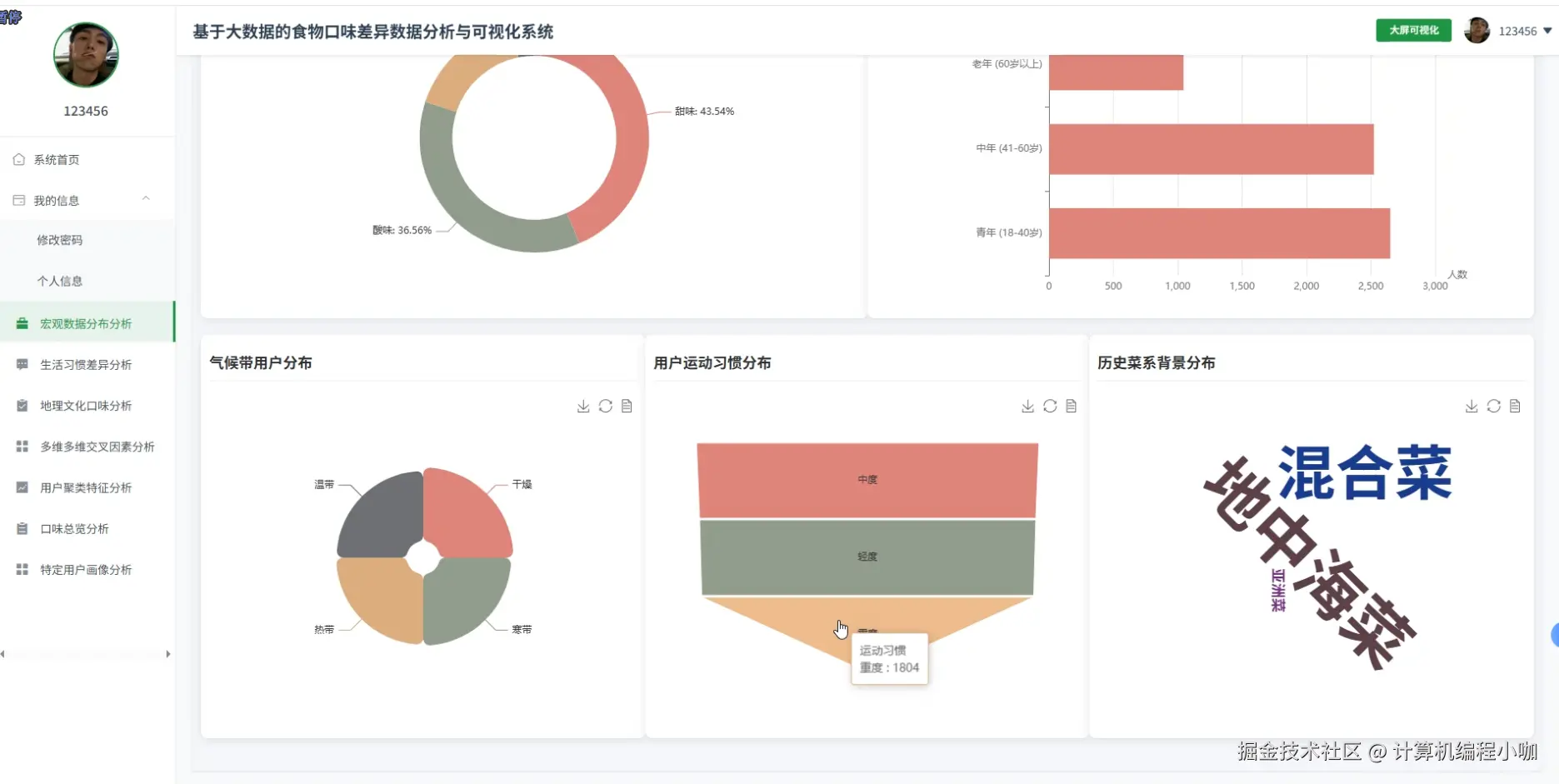Screen dimensions: 1559x784
Task: Open the 修改密码 page
Action: pyautogui.click(x=58, y=239)
